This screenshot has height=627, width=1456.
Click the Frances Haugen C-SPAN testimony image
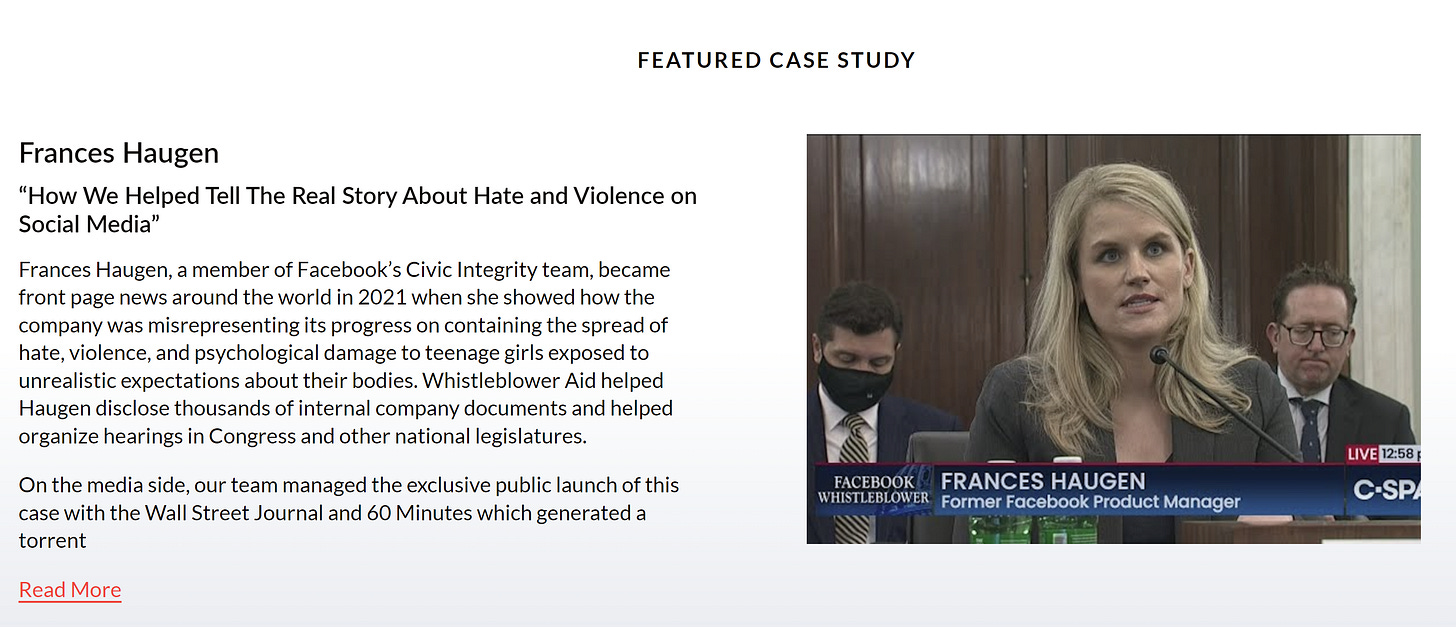click(1113, 339)
